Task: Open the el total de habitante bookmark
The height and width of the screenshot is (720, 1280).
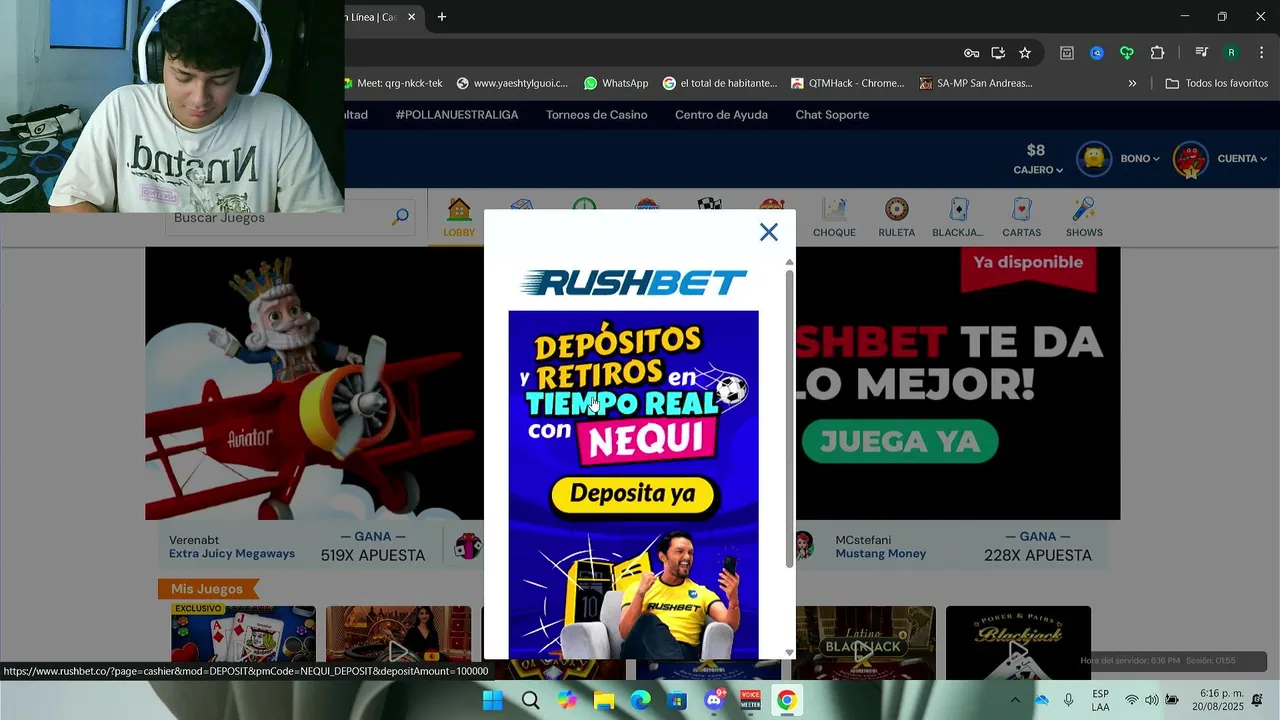Action: click(x=720, y=83)
